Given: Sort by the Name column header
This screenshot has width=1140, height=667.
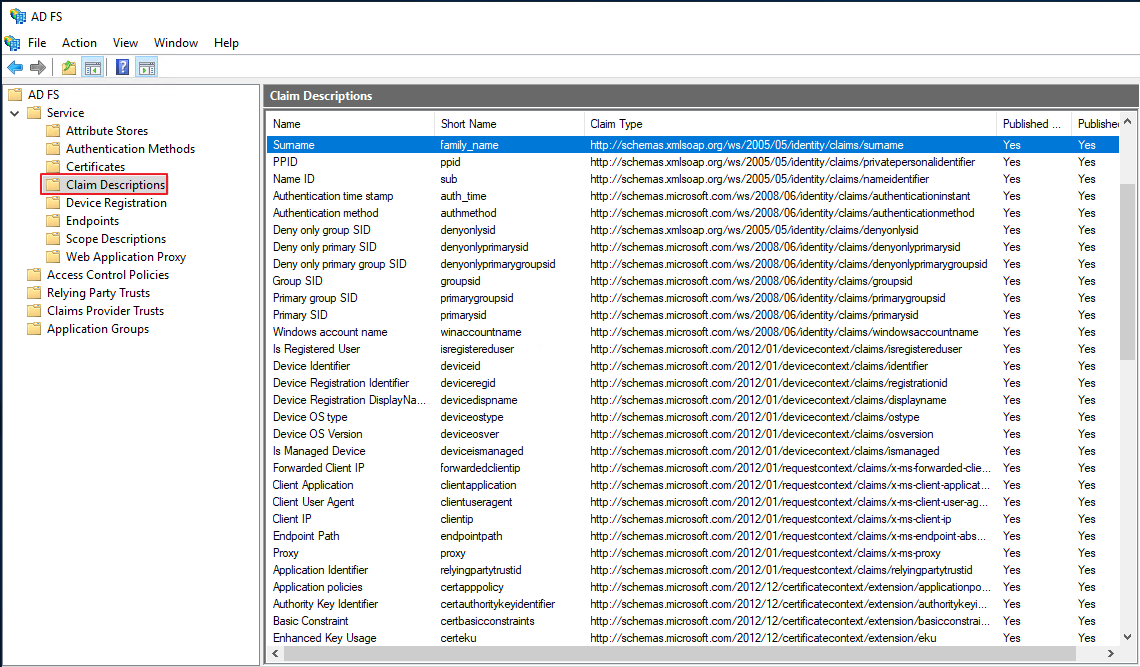Looking at the screenshot, I should tap(350, 124).
